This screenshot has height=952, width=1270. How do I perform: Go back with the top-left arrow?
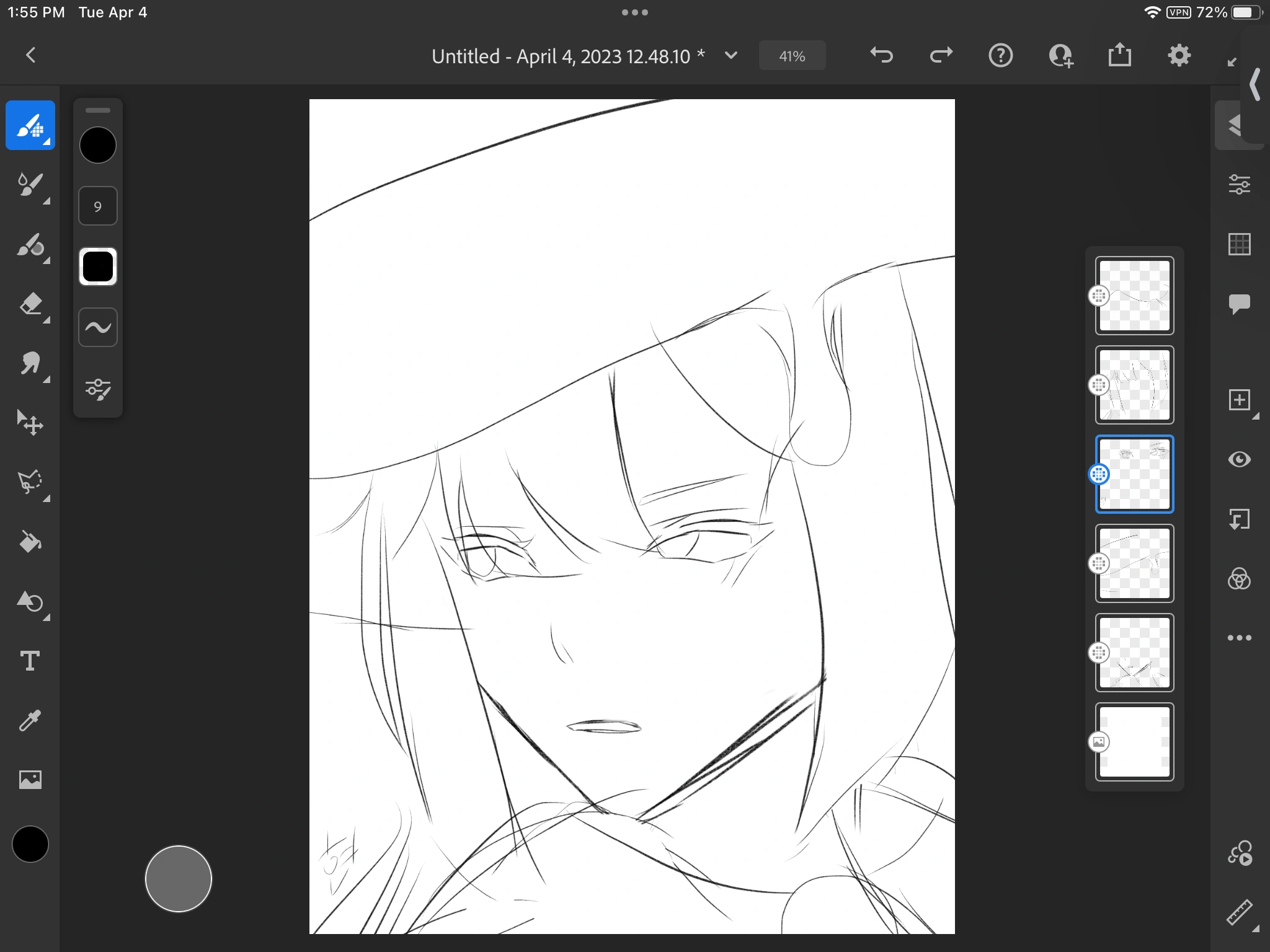click(30, 55)
